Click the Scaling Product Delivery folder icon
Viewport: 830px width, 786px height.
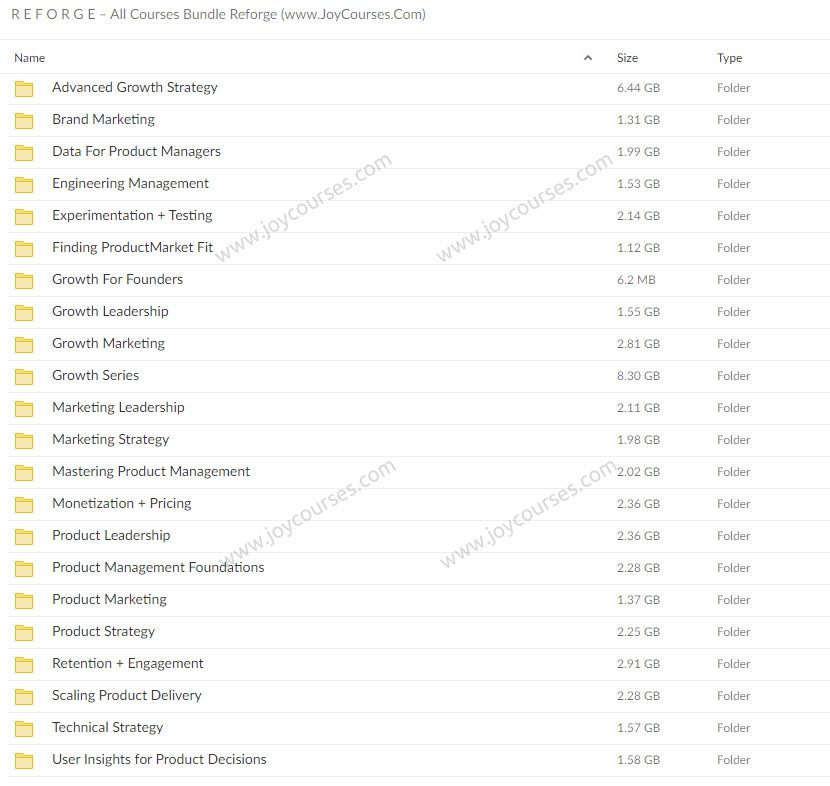point(24,696)
